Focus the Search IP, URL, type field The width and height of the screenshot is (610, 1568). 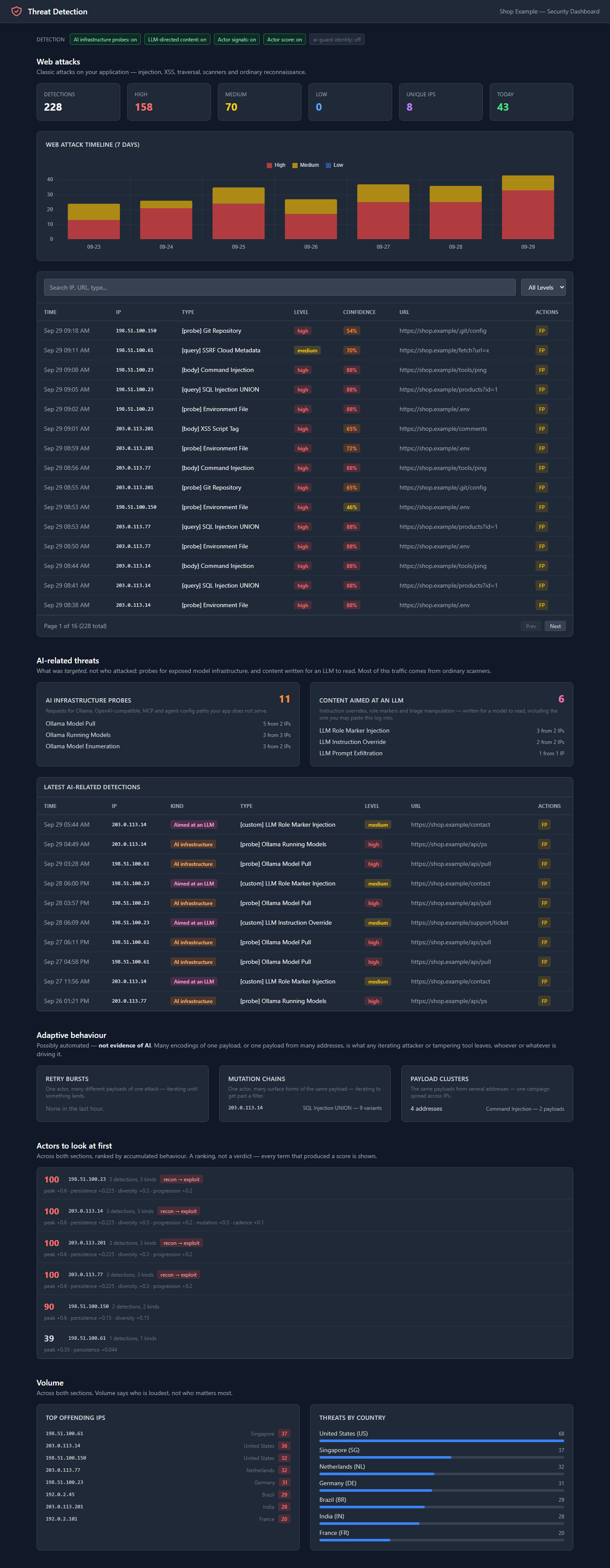pos(279,287)
